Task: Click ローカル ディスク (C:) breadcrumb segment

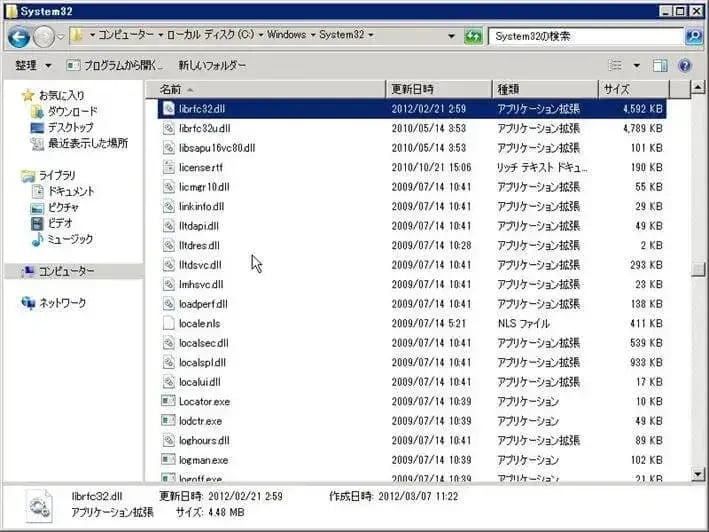Action: click(211, 35)
